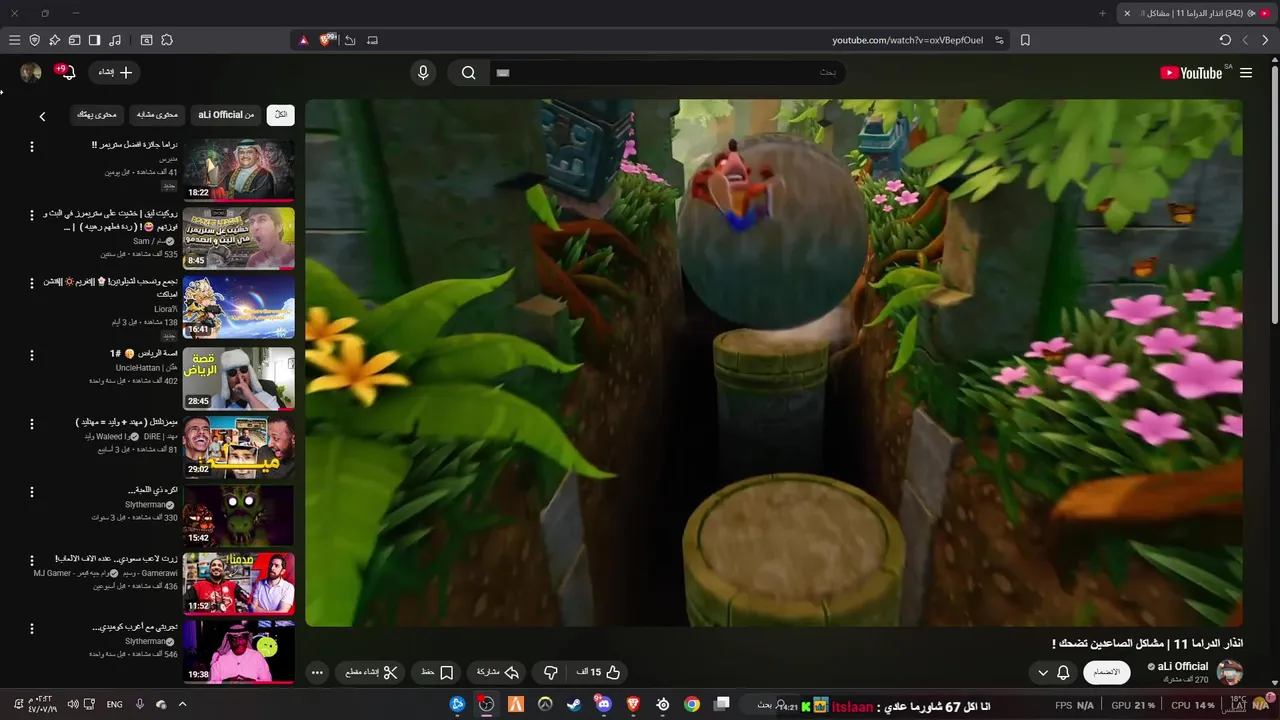1280x720 pixels.
Task: Click the YouTube address bar URL
Action: tap(907, 40)
